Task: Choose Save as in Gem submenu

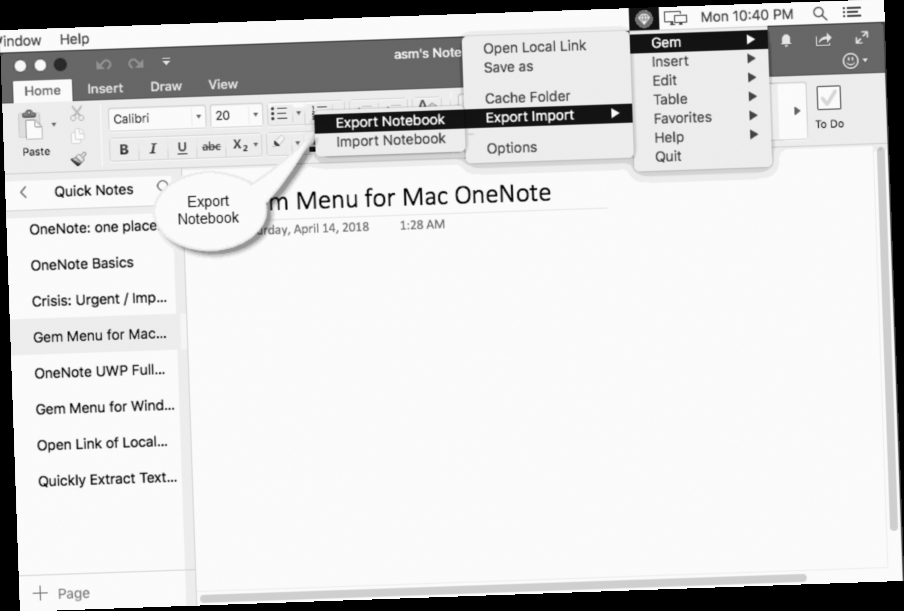Action: pyautogui.click(x=508, y=67)
